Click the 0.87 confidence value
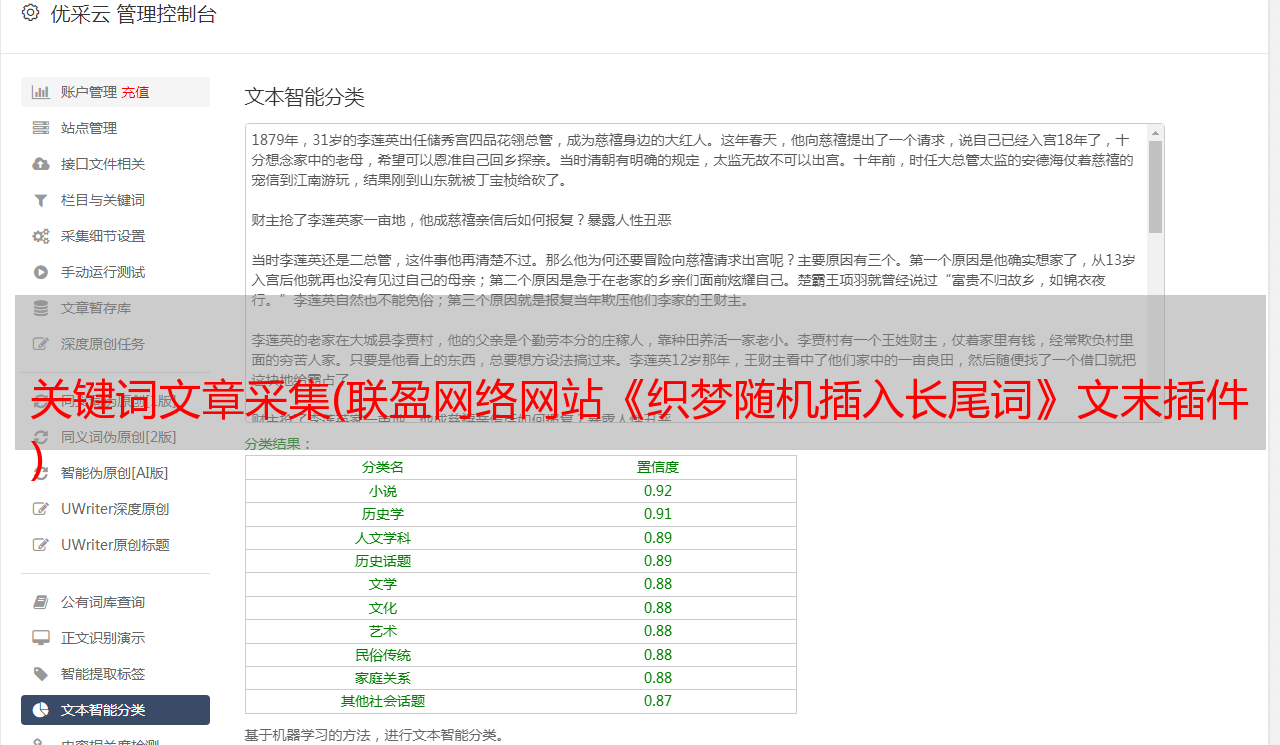The image size is (1280, 745). [658, 701]
